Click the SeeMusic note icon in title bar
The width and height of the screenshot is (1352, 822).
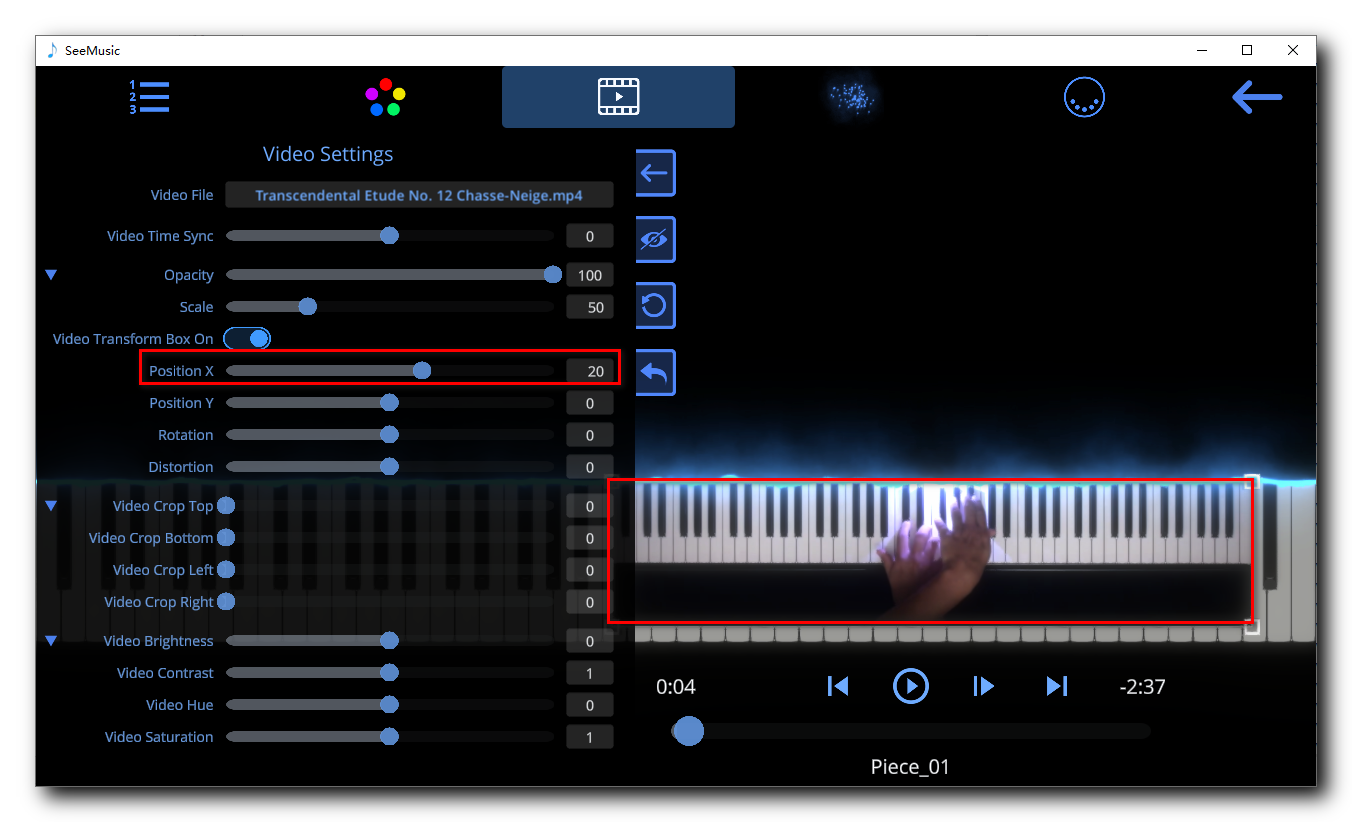click(x=52, y=50)
